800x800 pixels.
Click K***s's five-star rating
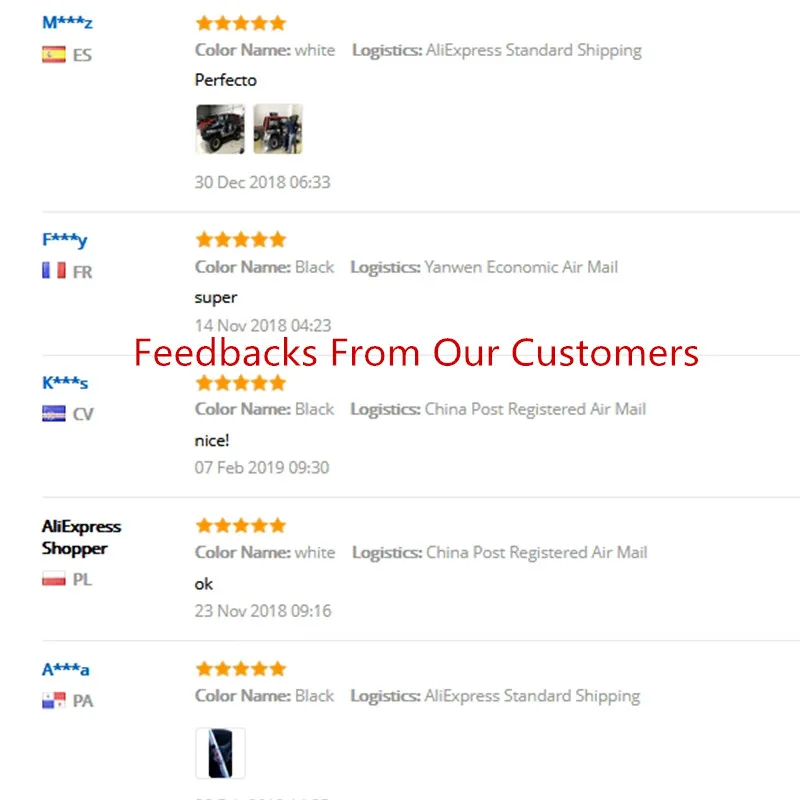(240, 382)
